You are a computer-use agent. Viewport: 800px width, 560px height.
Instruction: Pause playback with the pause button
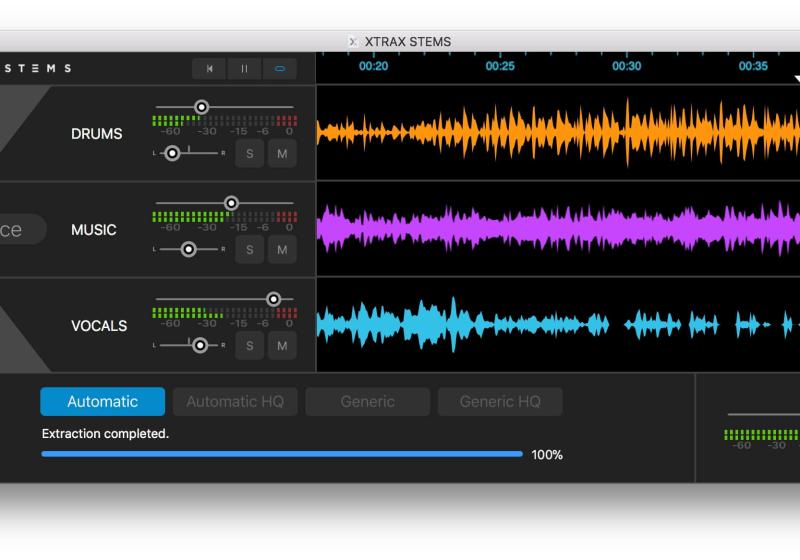coord(244,69)
